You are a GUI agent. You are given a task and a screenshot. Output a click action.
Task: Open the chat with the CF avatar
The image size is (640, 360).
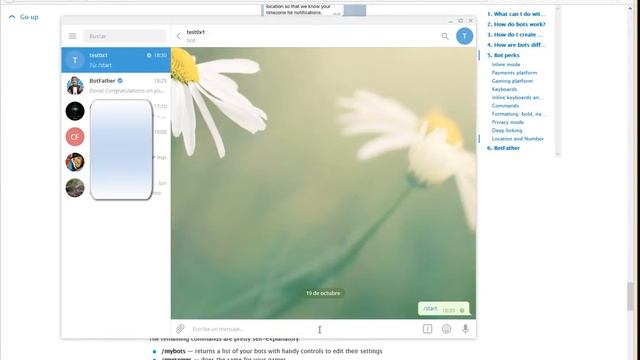click(x=75, y=136)
